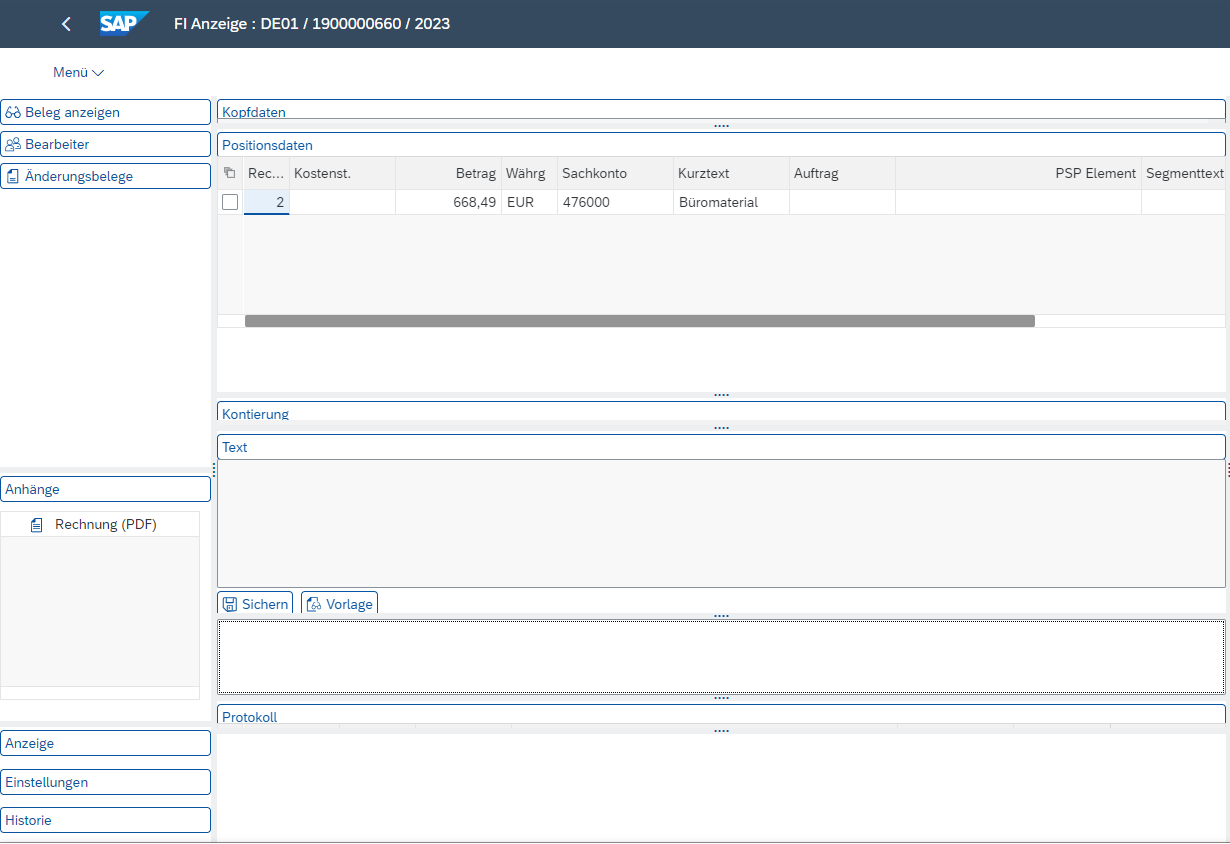Viewport: 1230px width, 844px height.
Task: Click the Rechnung (PDF) document icon
Action: click(37, 525)
